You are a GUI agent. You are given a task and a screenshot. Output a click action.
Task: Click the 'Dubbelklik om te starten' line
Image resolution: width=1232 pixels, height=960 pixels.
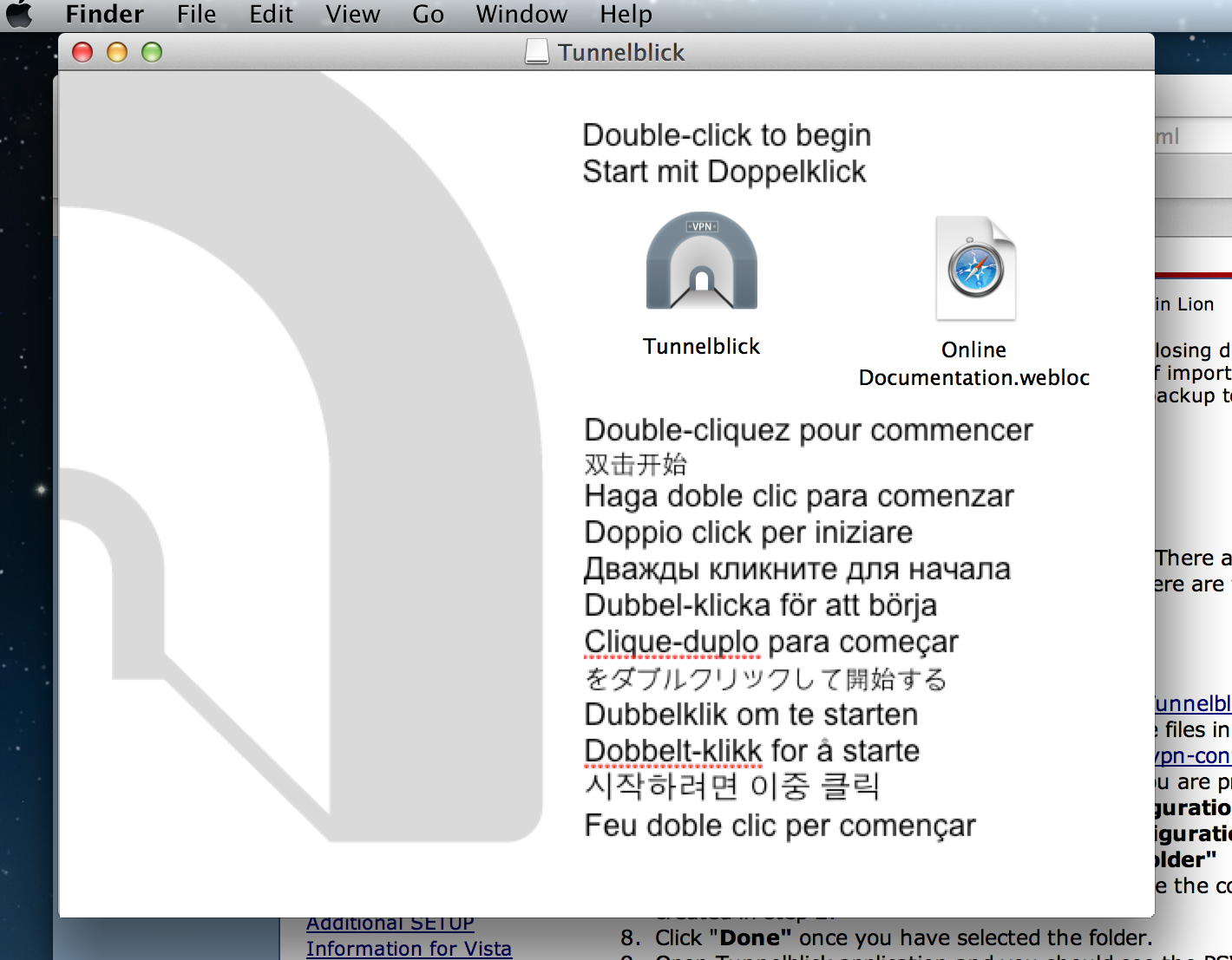click(x=751, y=715)
